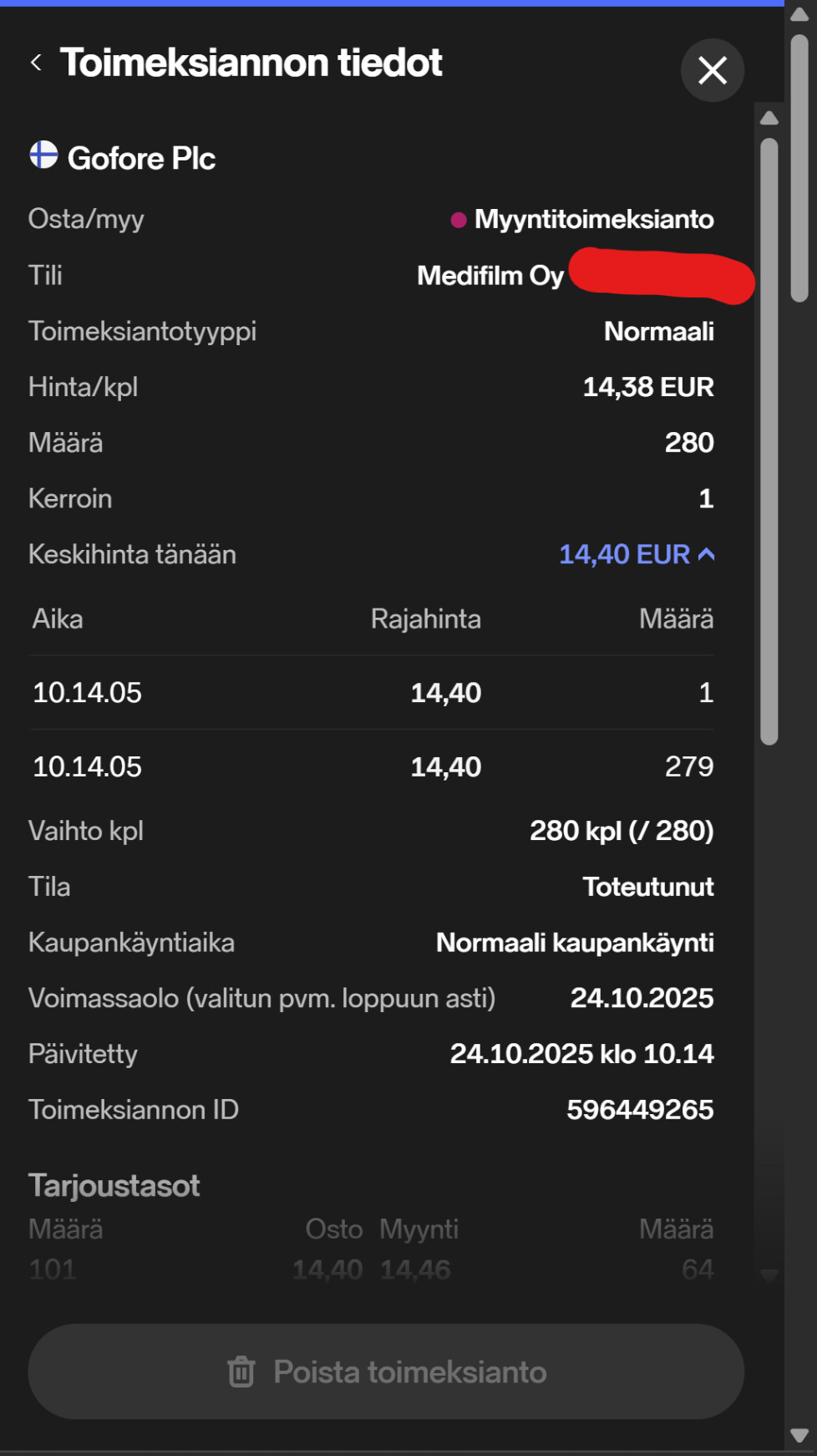Collapse the Keskihinta tänään chevron

707,554
